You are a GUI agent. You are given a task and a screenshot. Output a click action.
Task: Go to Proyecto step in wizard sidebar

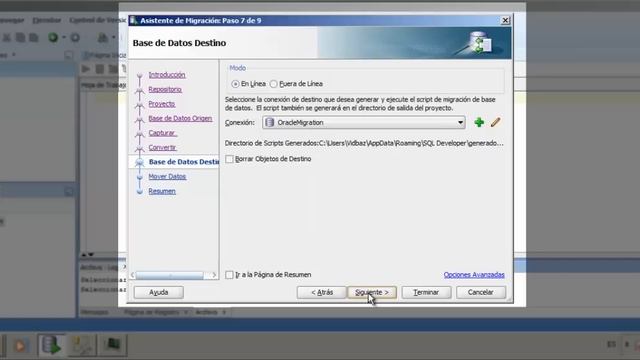pyautogui.click(x=162, y=104)
